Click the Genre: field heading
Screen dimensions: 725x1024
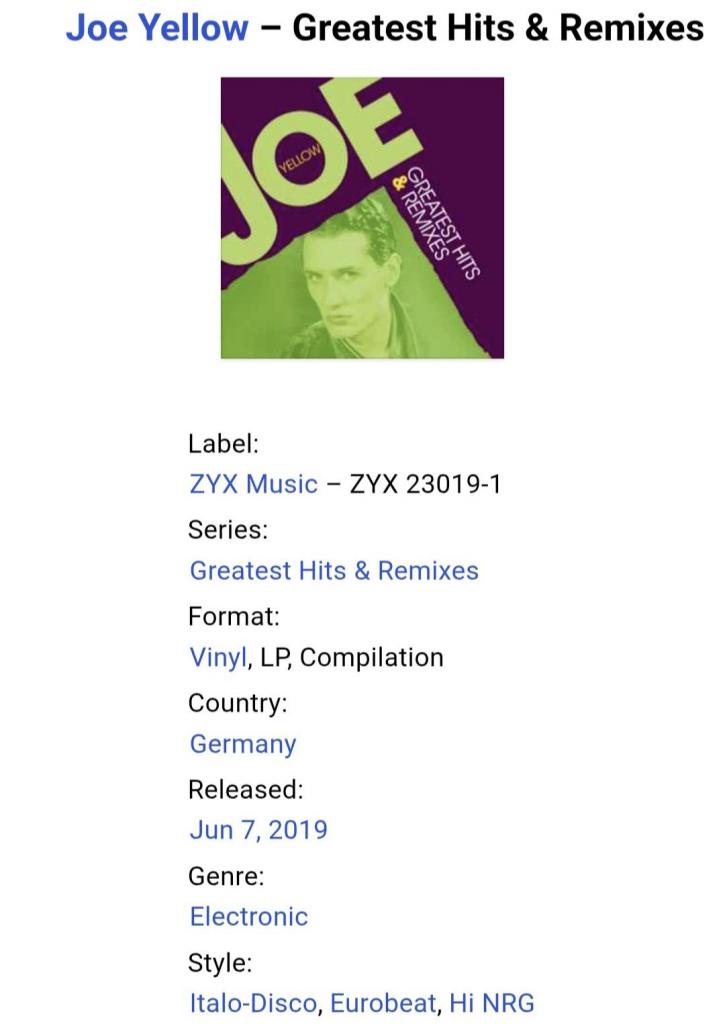[x=226, y=876]
